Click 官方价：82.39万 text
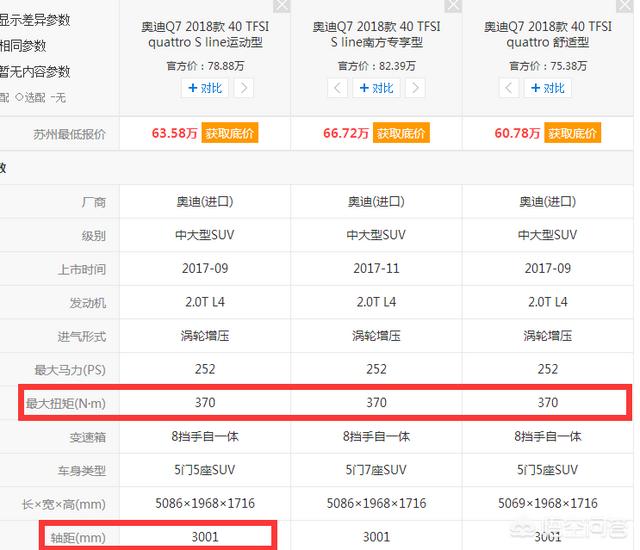Screen dimensions: 640x550 (376, 66)
